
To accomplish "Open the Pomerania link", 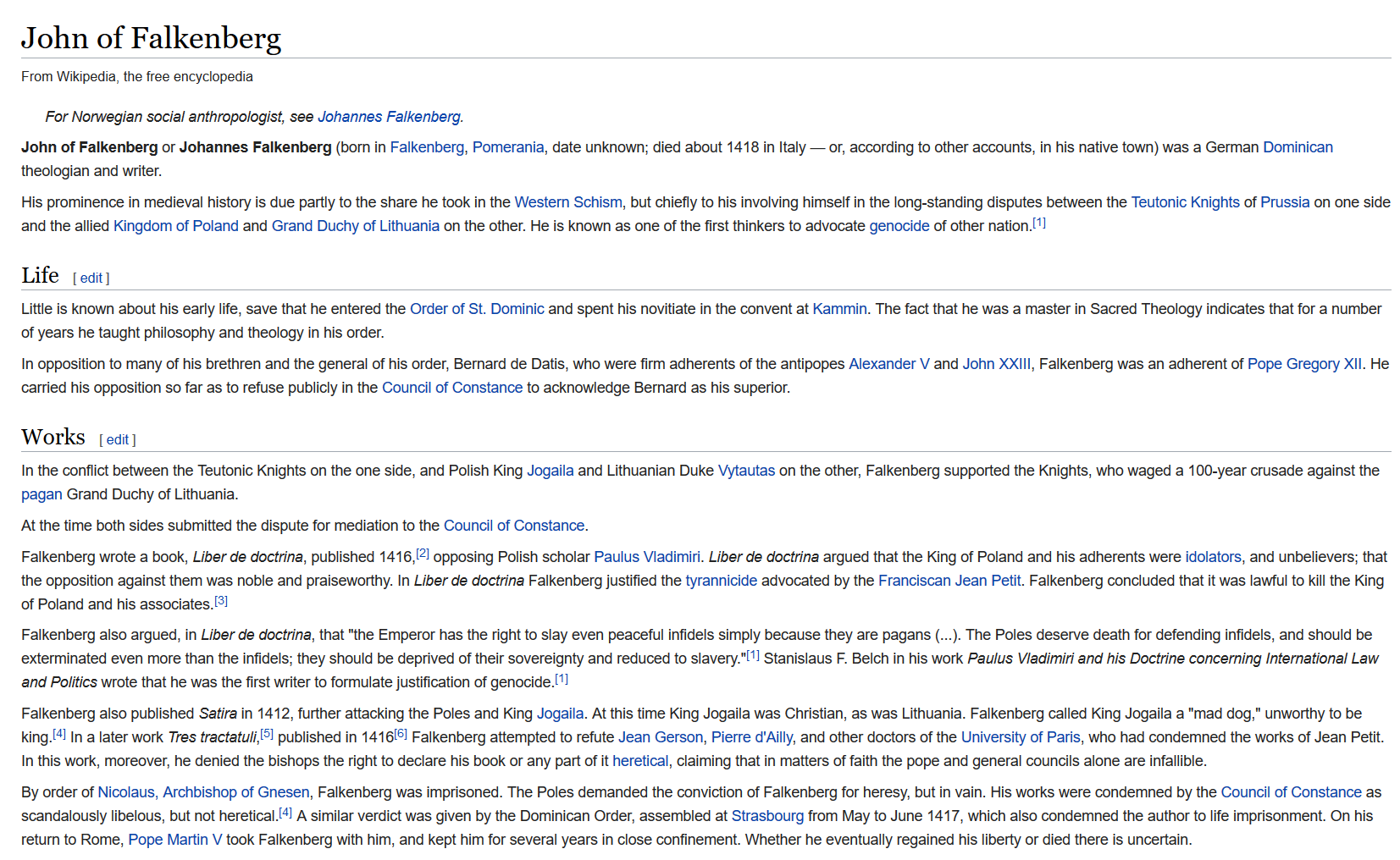I will [x=508, y=147].
